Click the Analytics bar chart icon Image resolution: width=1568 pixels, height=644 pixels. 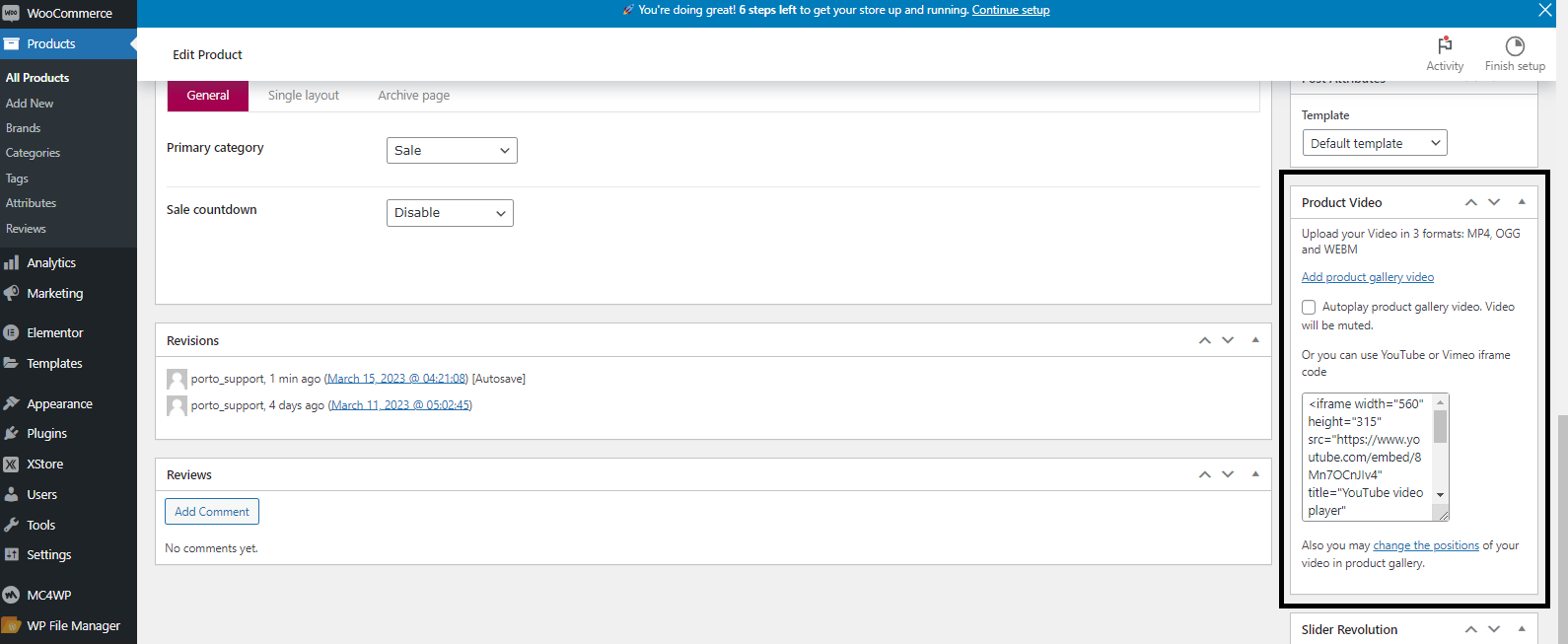coord(11,262)
